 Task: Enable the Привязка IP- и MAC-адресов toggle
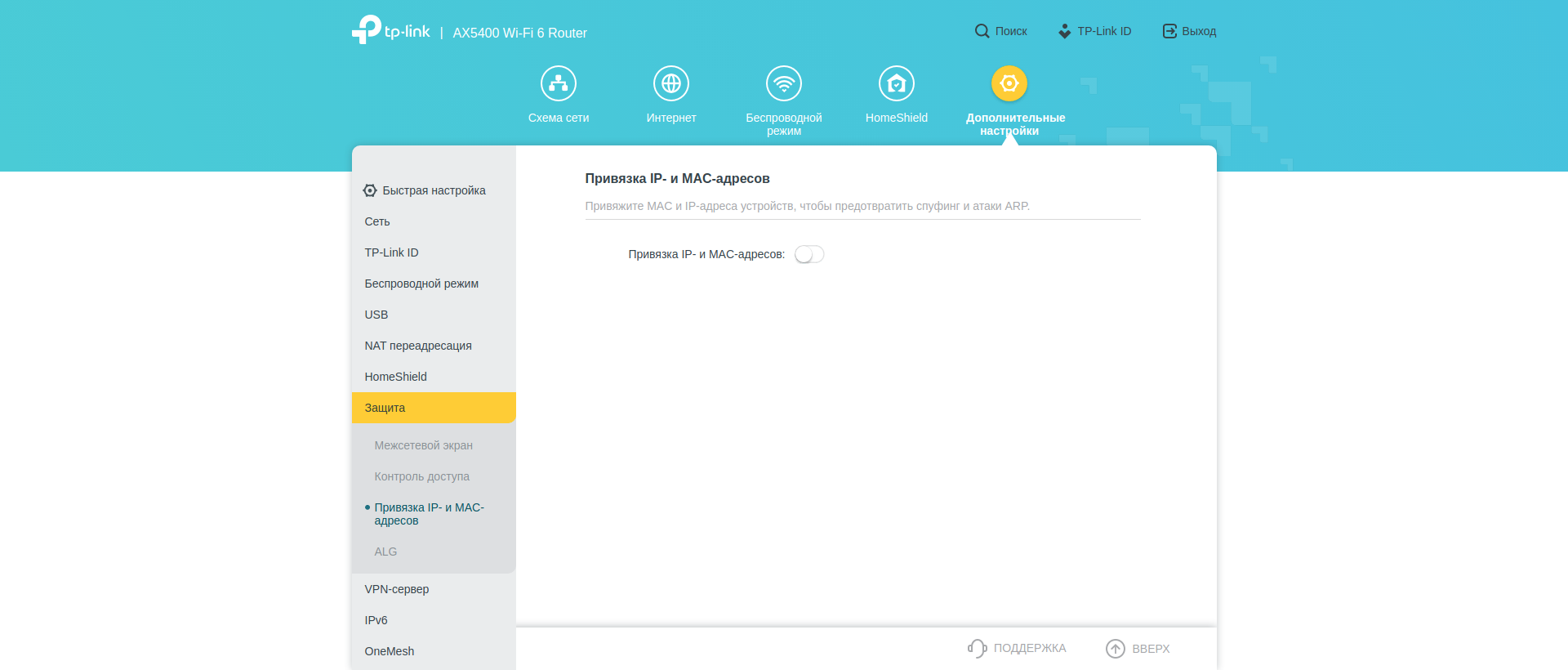(808, 255)
